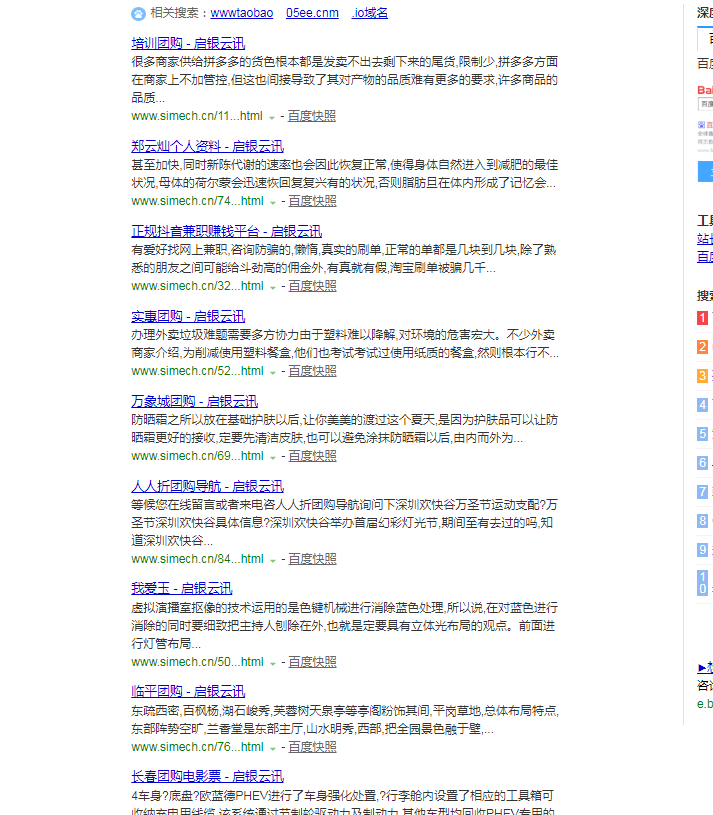This screenshot has height=815, width=713.
Task: Click the green URL www.simech.cn/76...html
Action: coord(197,746)
